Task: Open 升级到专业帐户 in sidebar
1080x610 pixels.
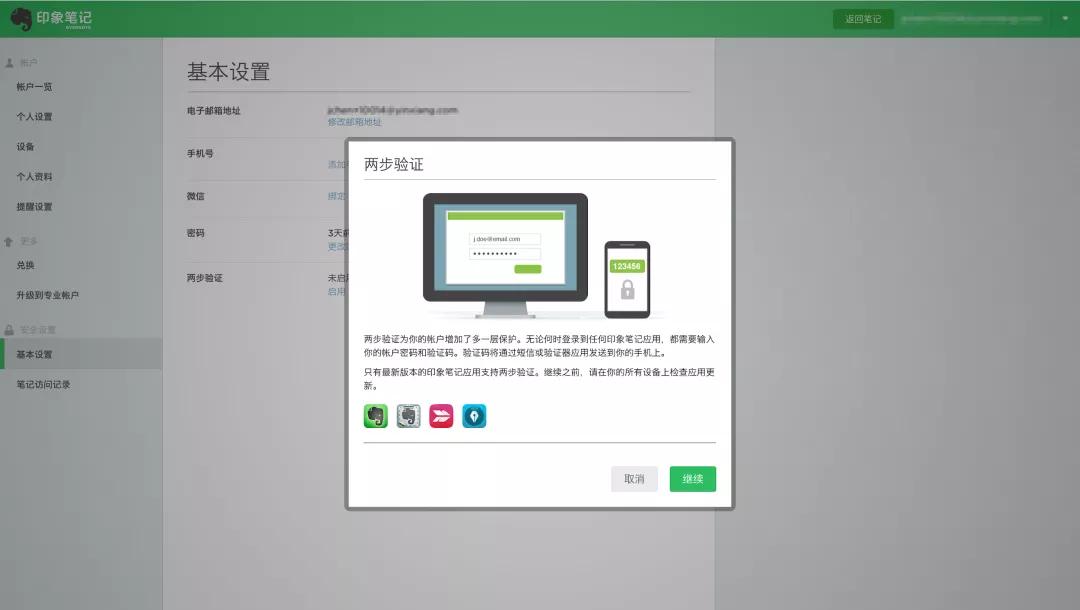Action: coord(48,295)
